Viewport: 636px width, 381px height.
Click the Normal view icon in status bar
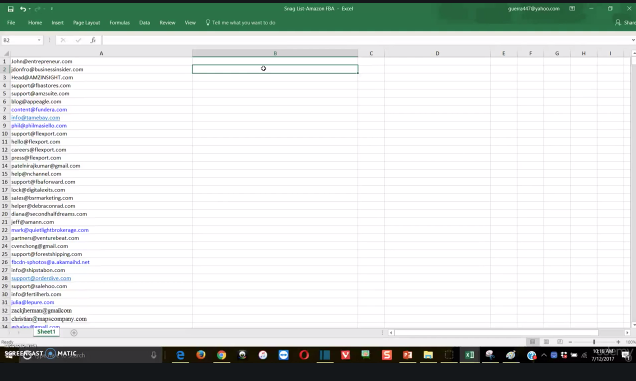(x=533, y=342)
